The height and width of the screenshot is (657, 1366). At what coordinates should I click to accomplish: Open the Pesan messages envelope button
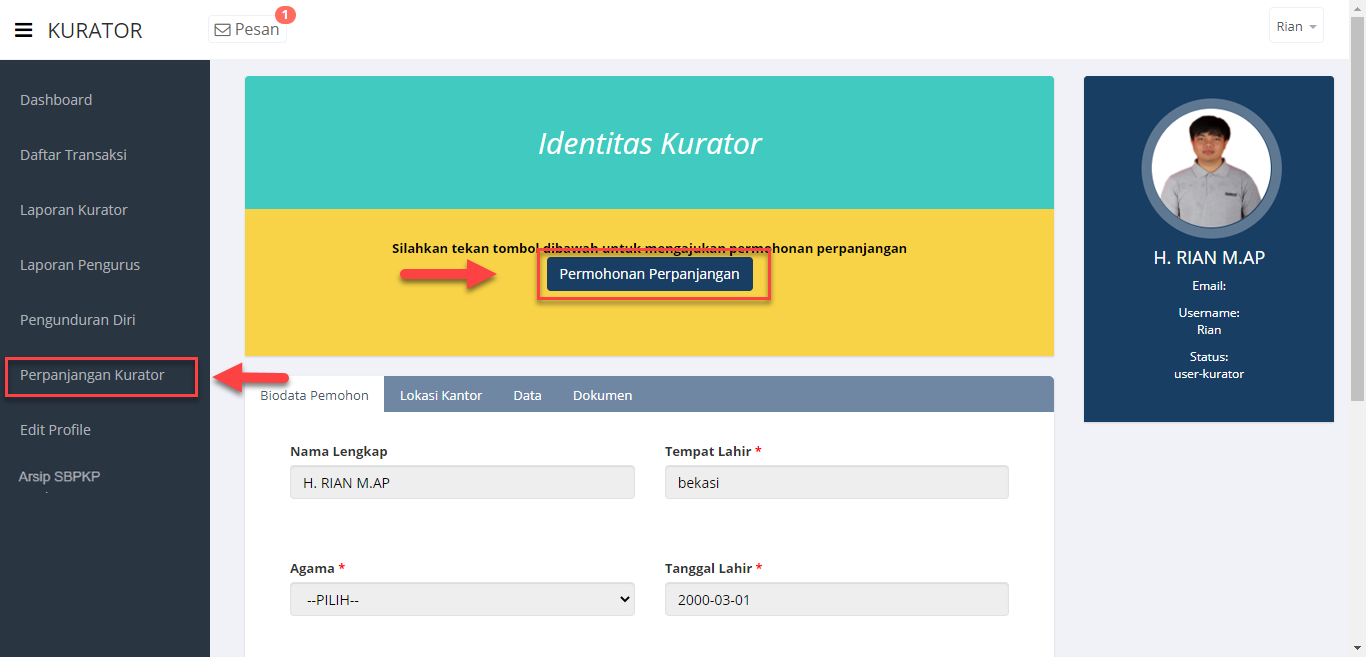pos(247,29)
